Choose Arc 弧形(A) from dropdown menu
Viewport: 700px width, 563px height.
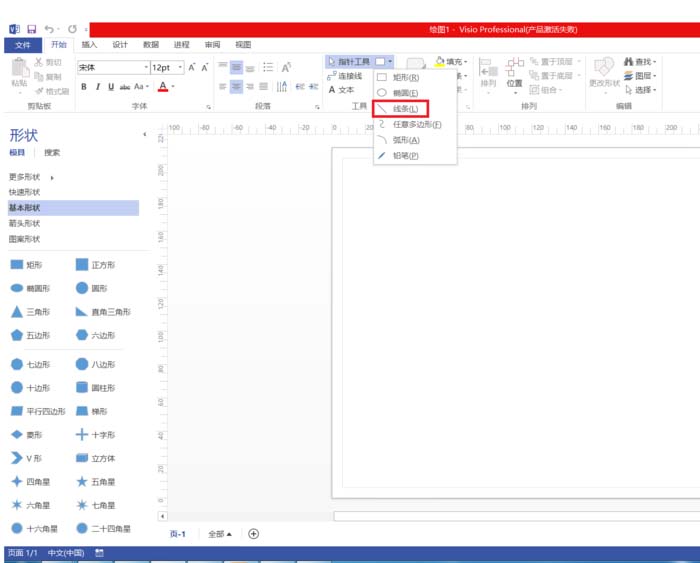415,140
